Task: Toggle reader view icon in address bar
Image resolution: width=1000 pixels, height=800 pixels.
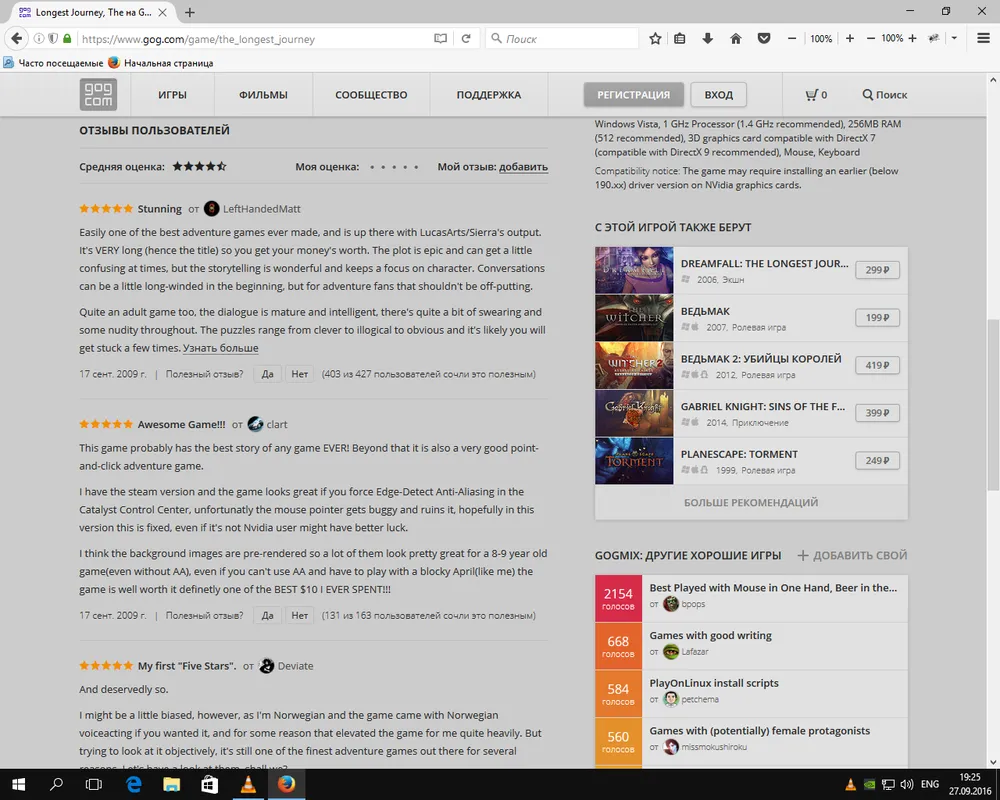Action: (440, 39)
